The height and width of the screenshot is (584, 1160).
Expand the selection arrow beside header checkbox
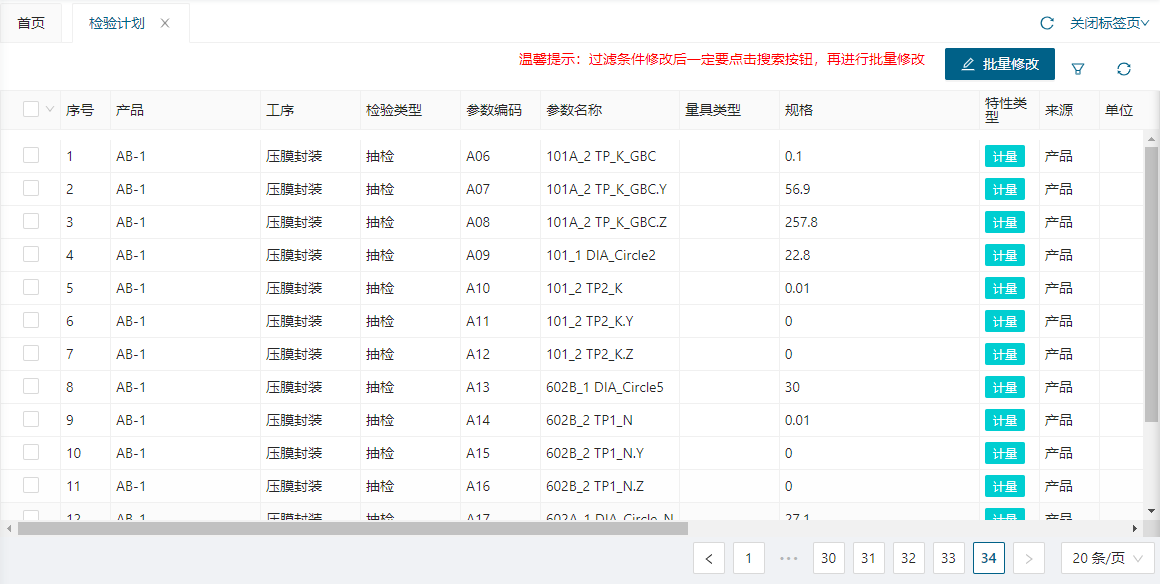50,110
